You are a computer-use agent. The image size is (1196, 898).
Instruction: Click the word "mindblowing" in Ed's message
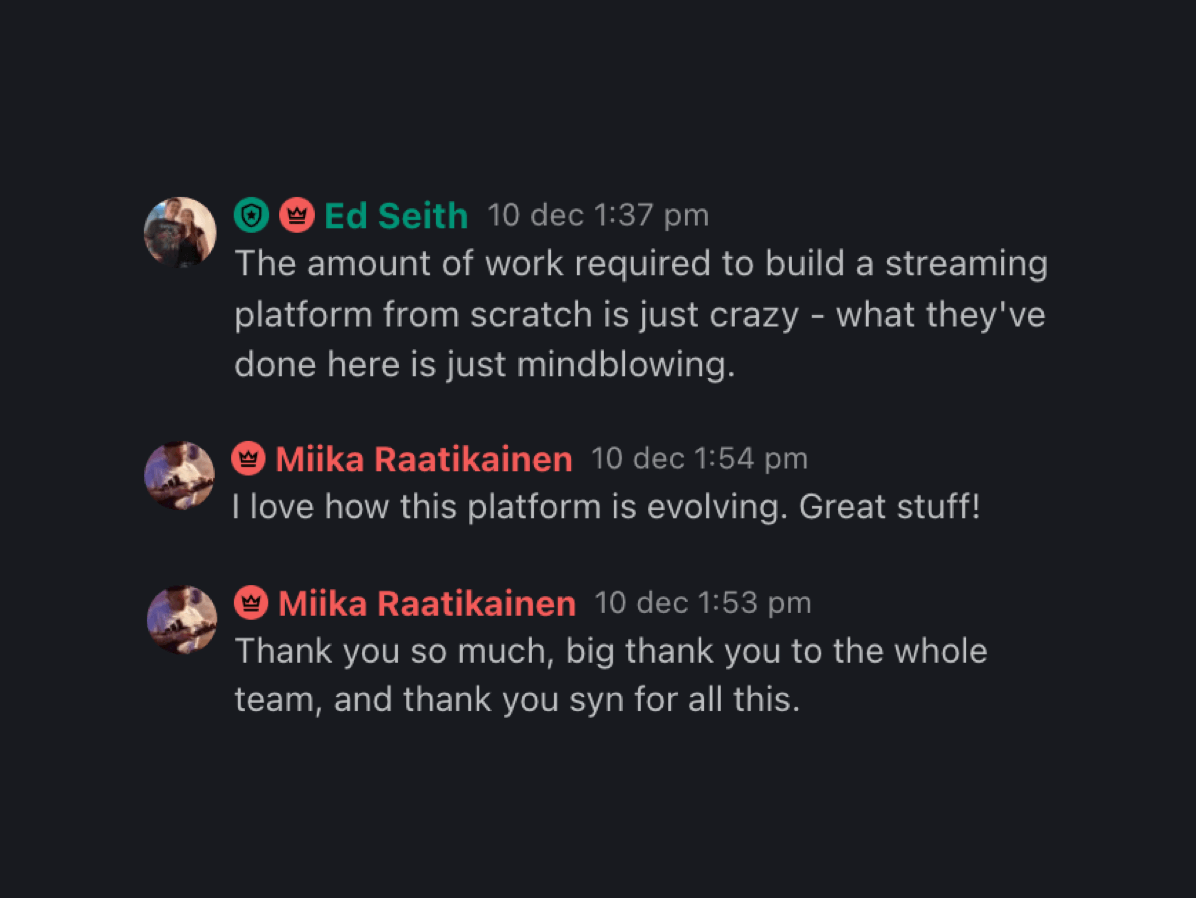pyautogui.click(x=622, y=365)
